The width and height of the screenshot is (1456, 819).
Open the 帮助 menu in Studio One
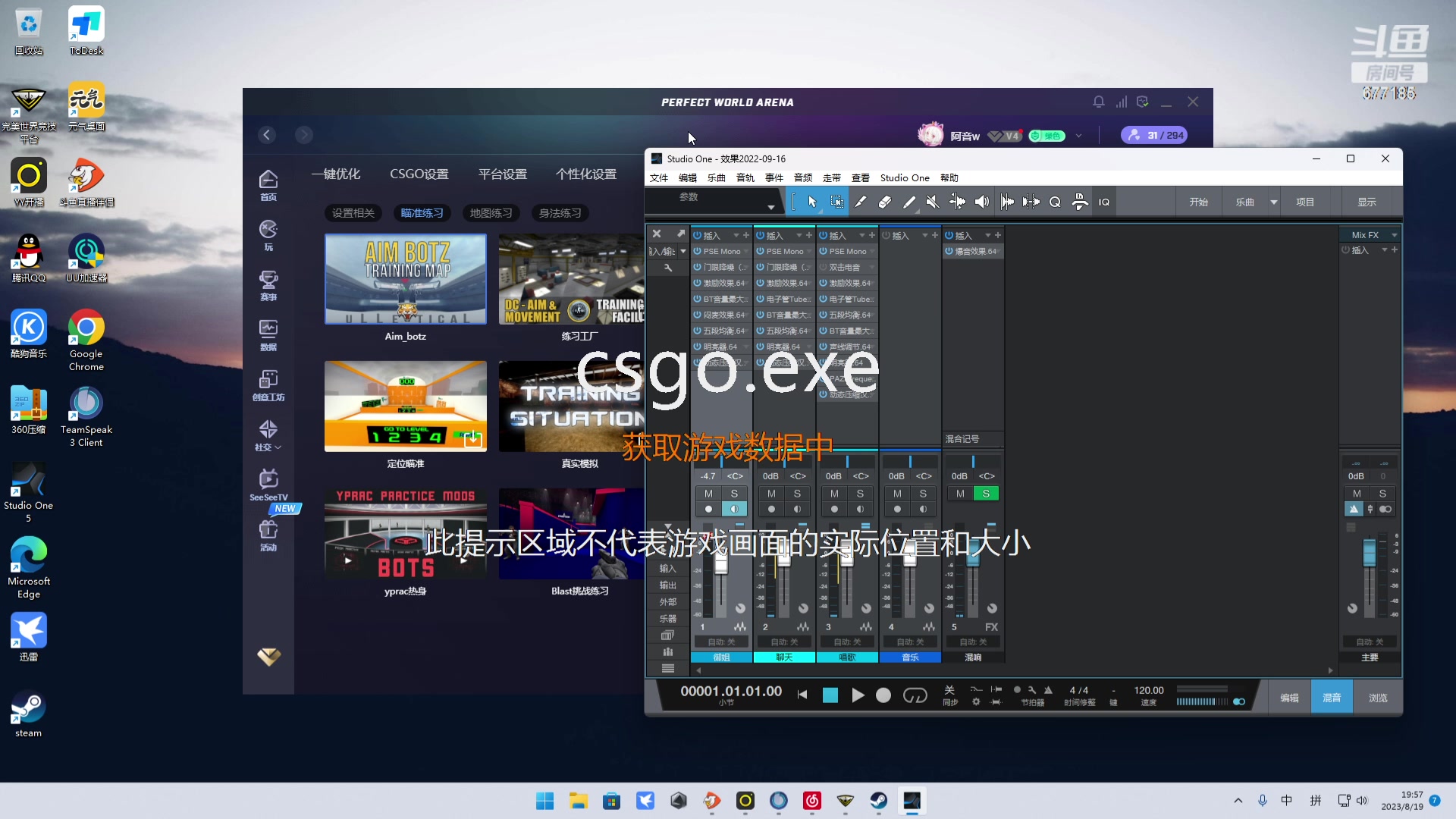point(949,177)
